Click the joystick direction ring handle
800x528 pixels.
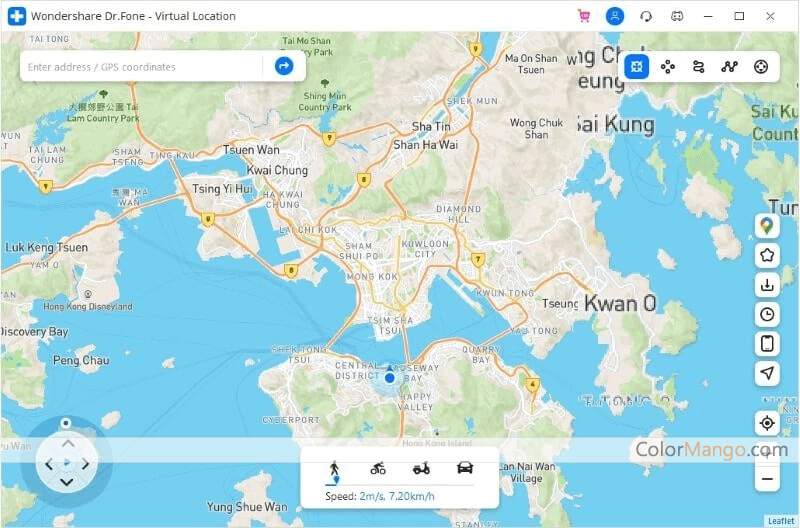tap(66, 423)
